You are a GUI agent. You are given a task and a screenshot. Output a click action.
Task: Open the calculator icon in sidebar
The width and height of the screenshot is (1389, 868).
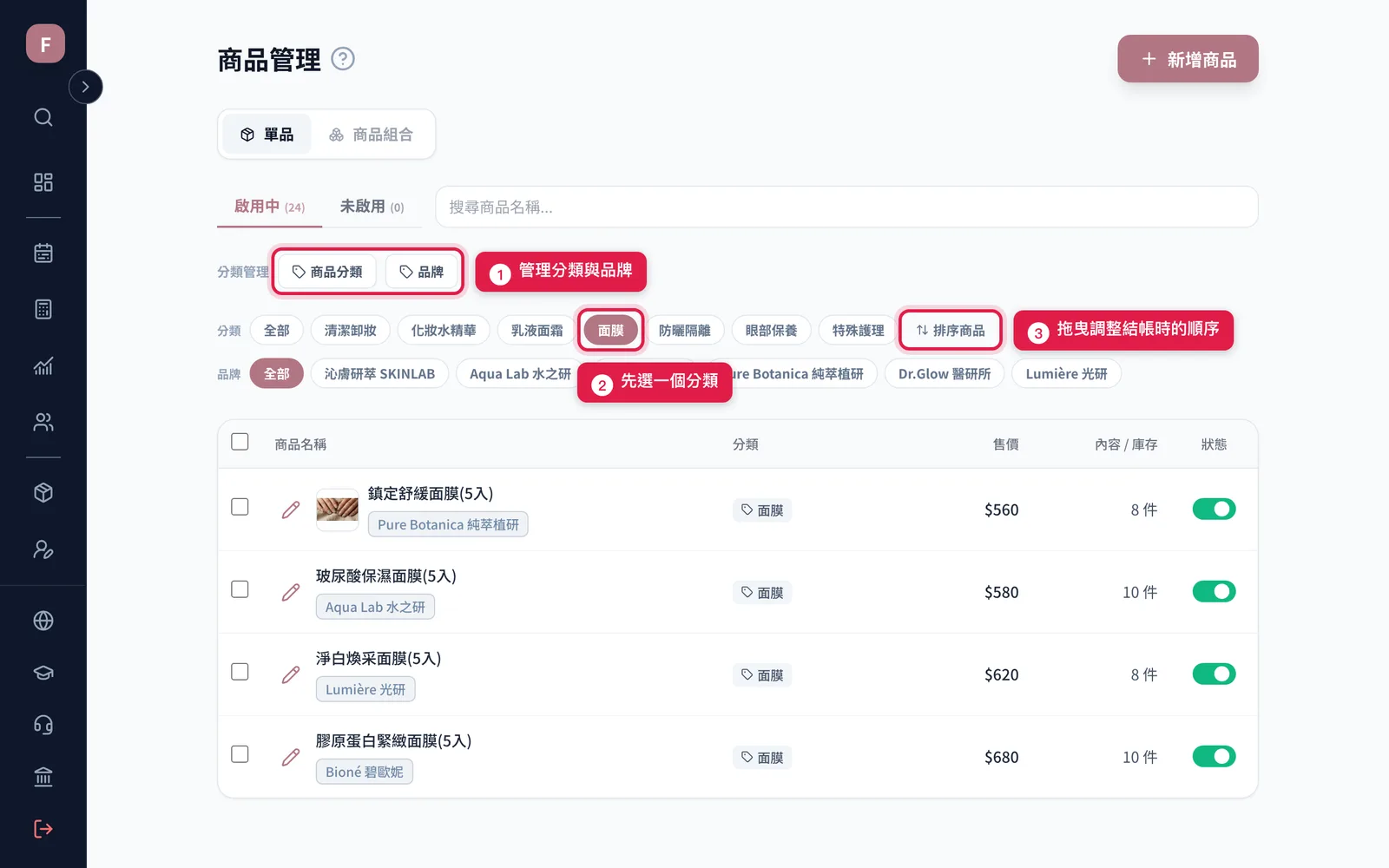43,309
